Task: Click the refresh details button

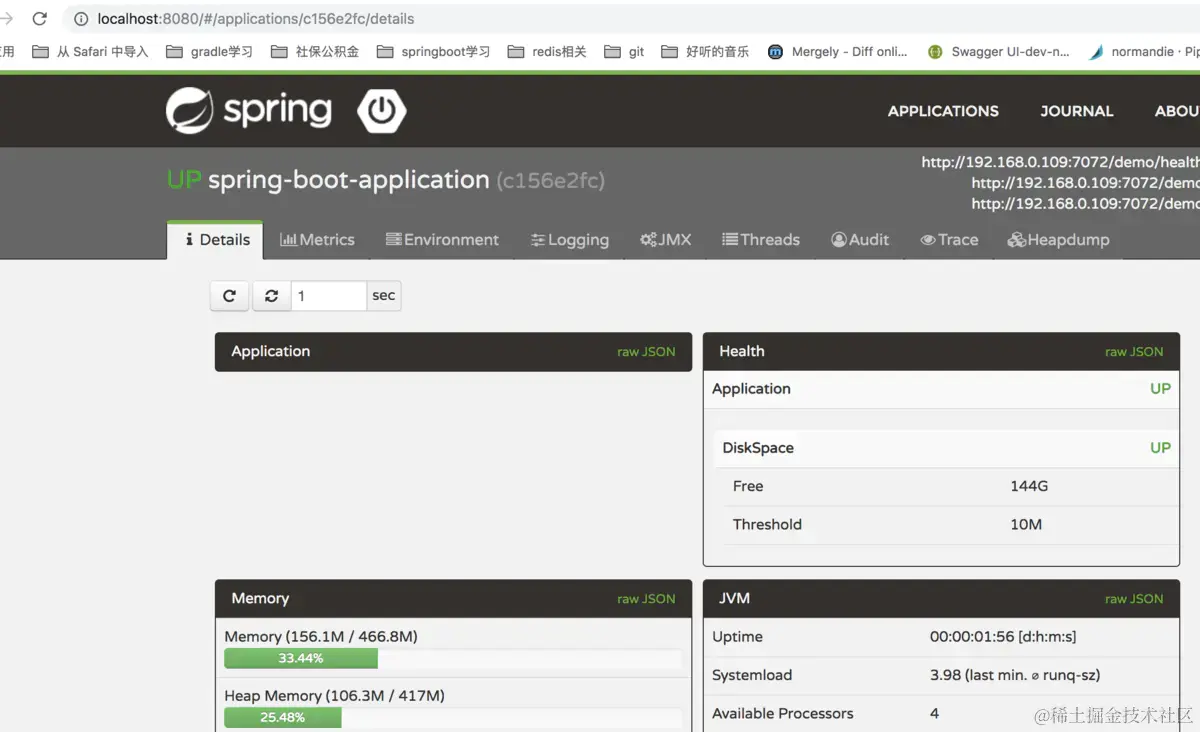Action: (x=229, y=296)
